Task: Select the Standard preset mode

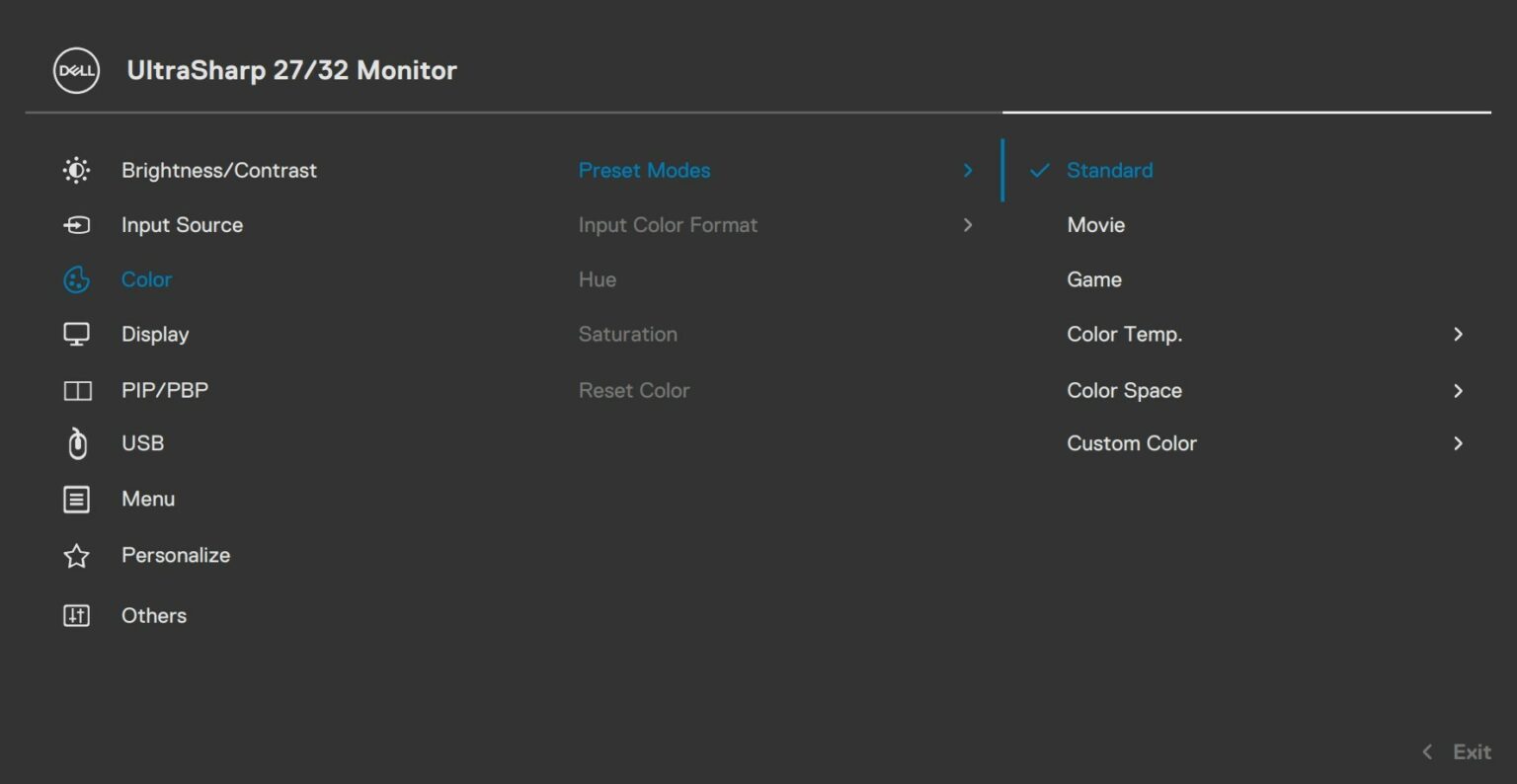Action: [1109, 170]
